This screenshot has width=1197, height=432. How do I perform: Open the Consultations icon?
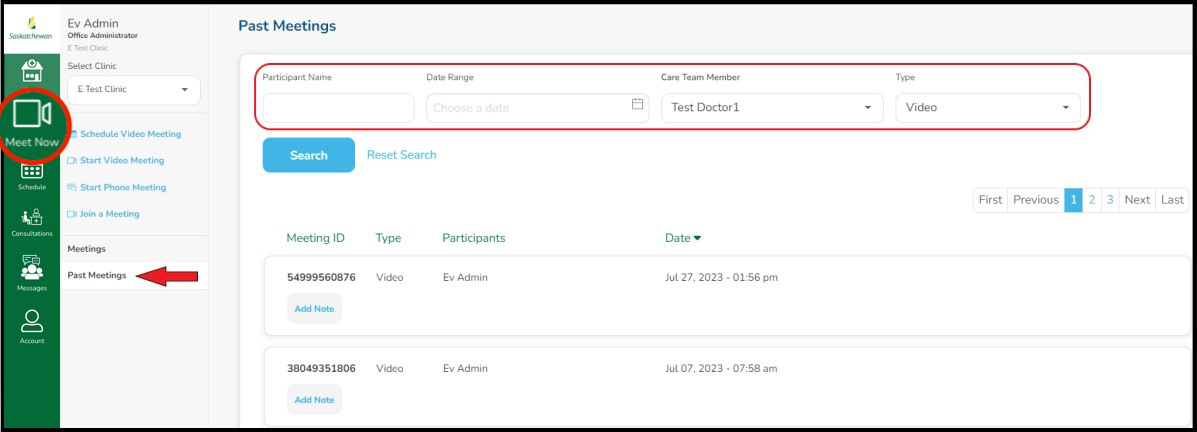[32, 216]
